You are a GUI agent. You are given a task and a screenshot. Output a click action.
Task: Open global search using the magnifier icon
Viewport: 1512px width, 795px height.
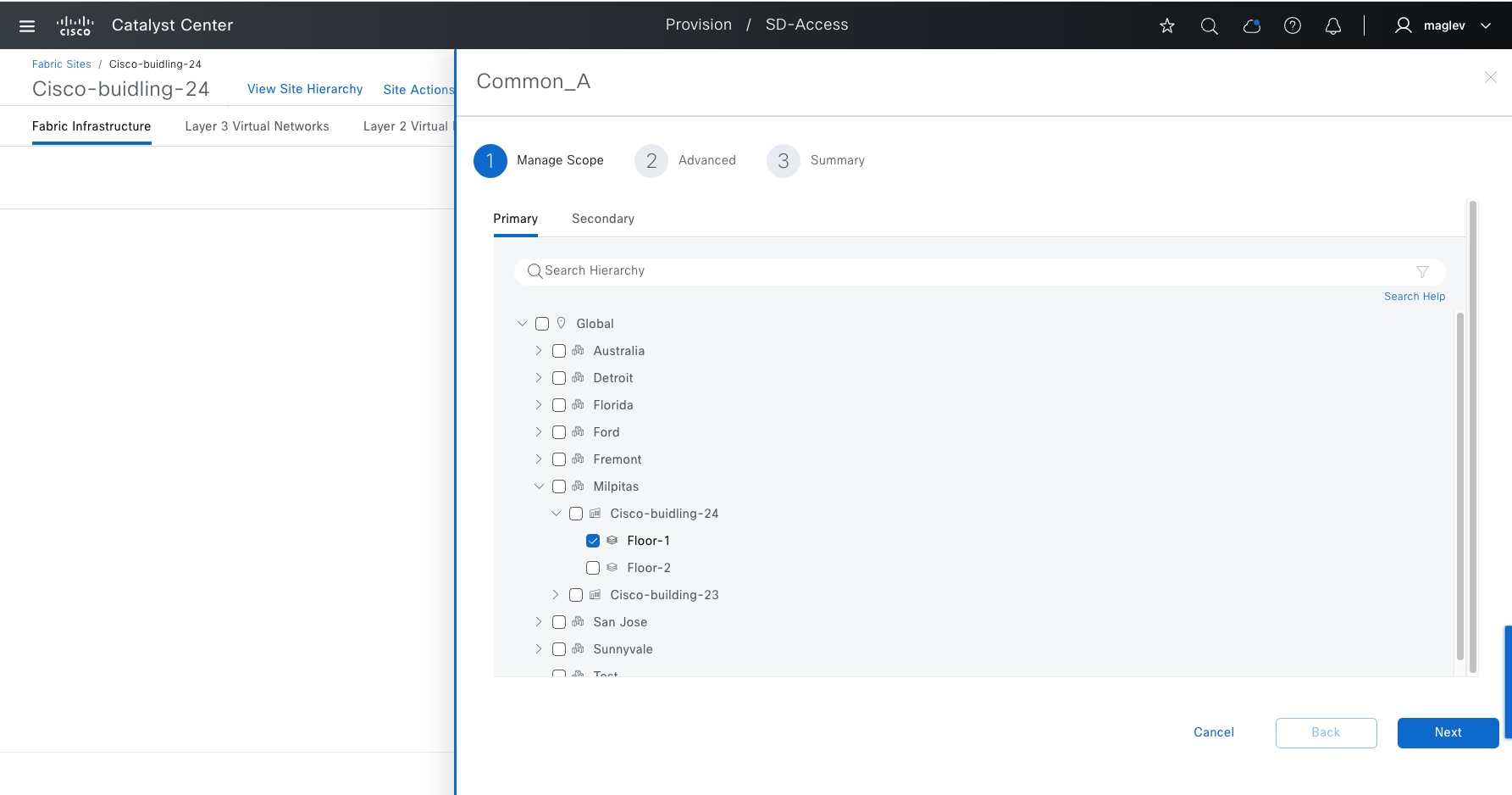[x=1209, y=25]
